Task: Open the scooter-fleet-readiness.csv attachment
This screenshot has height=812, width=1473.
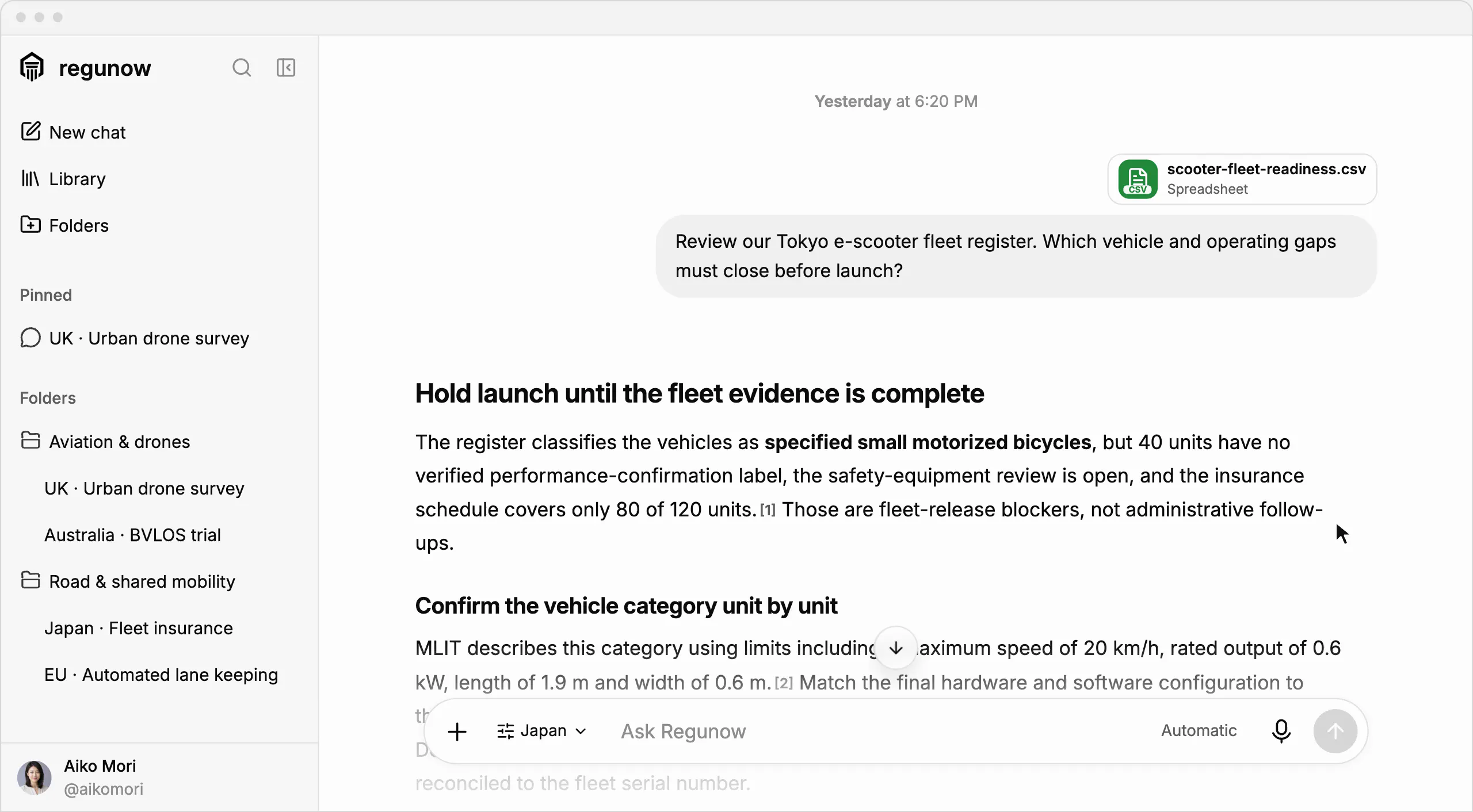Action: tap(1242, 179)
